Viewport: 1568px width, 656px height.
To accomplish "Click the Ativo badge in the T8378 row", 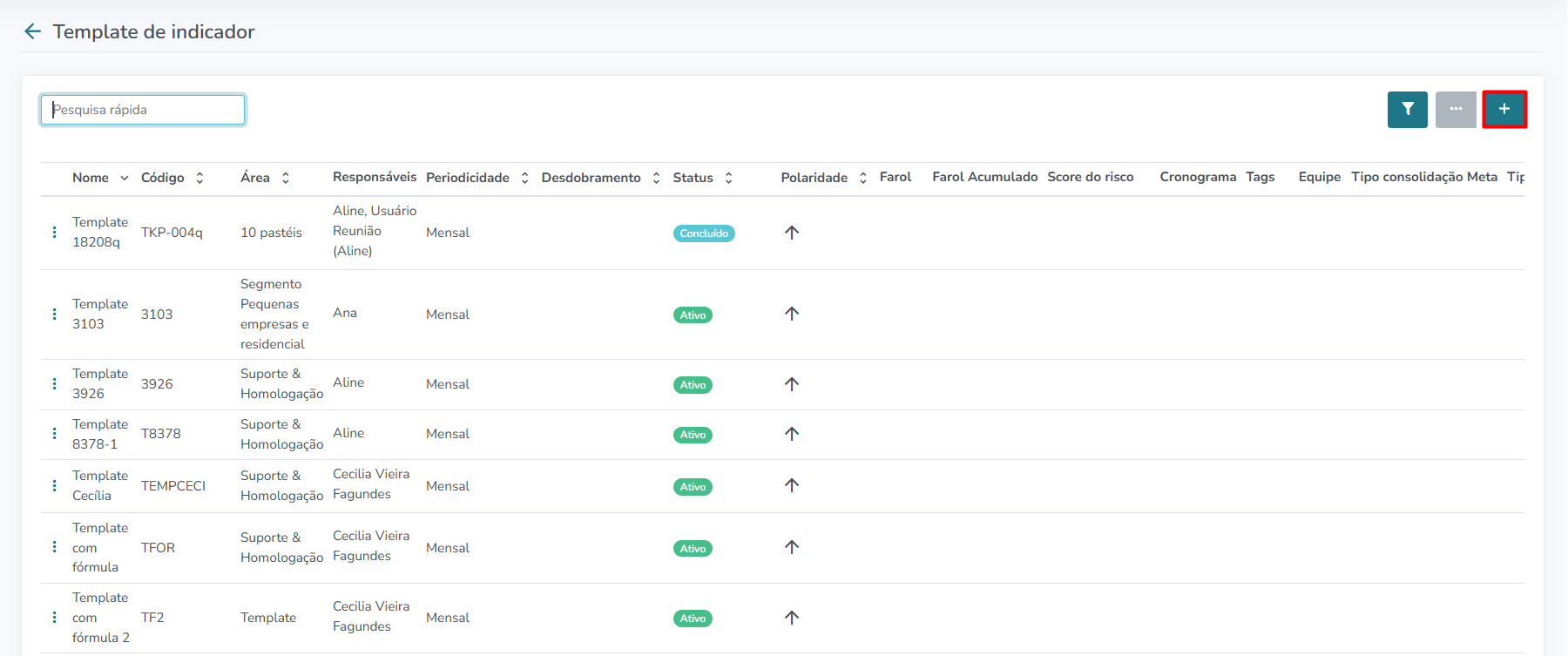I will click(x=693, y=435).
